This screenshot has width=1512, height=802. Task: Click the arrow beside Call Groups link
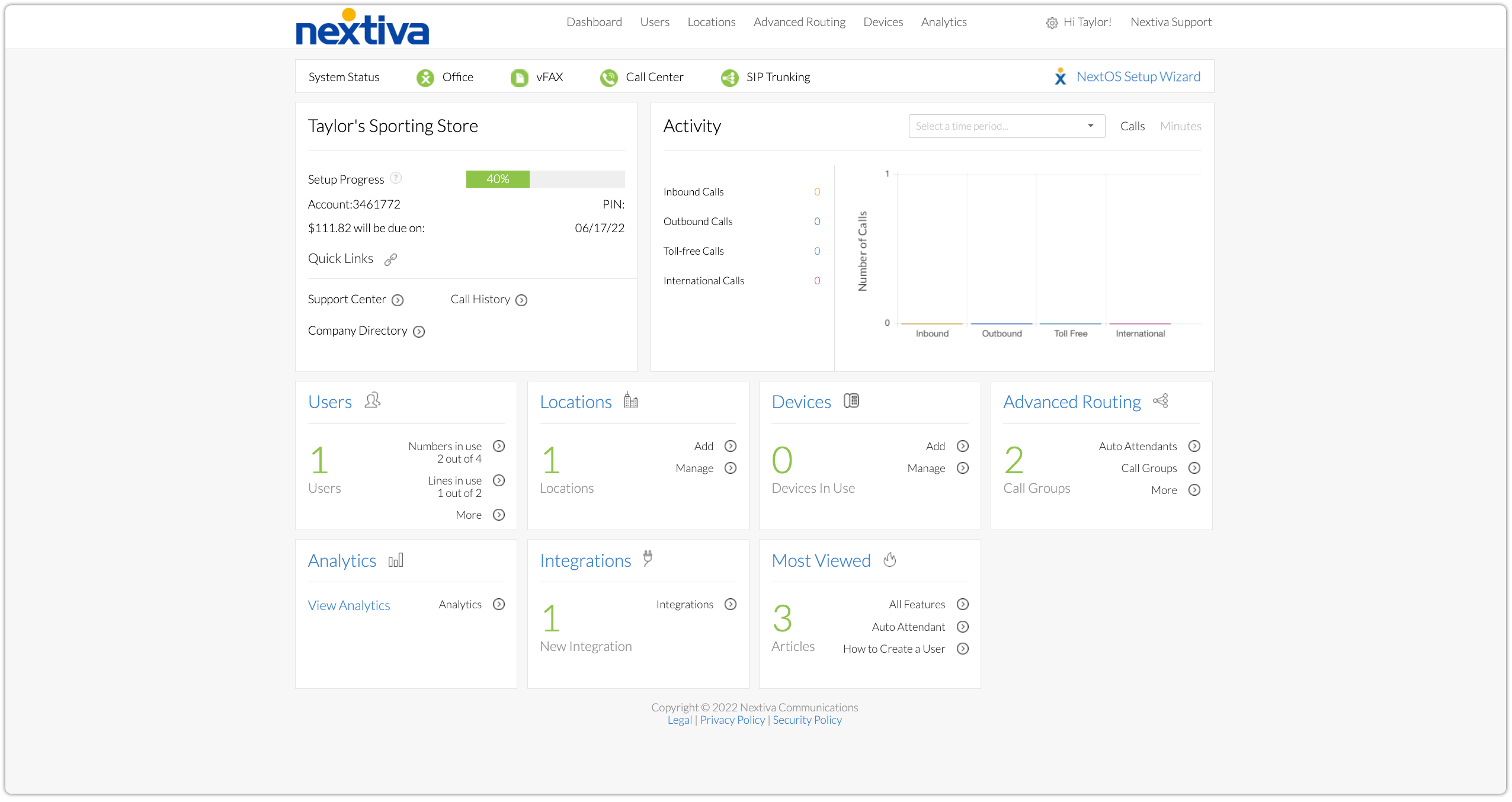click(x=1194, y=468)
